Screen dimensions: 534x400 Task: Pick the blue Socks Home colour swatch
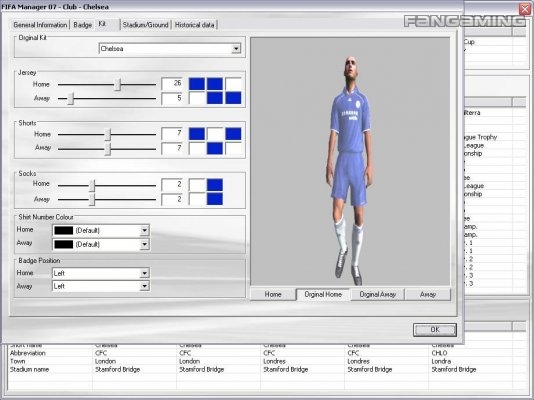pos(215,185)
